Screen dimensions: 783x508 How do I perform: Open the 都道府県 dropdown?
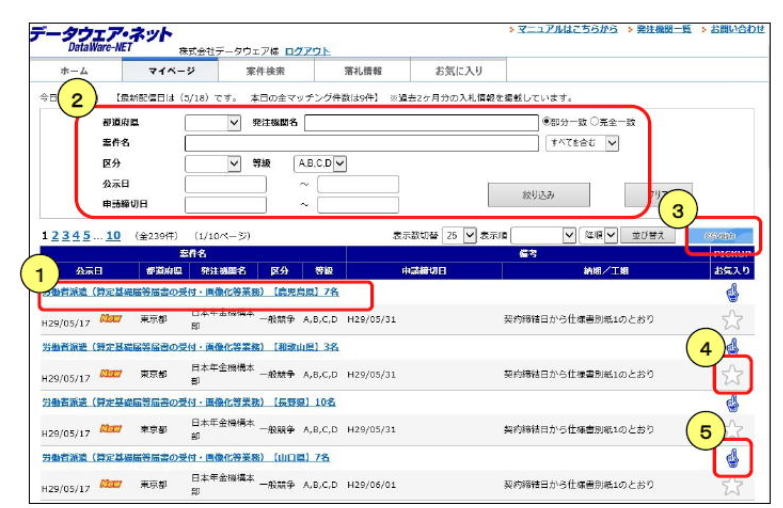coord(213,123)
